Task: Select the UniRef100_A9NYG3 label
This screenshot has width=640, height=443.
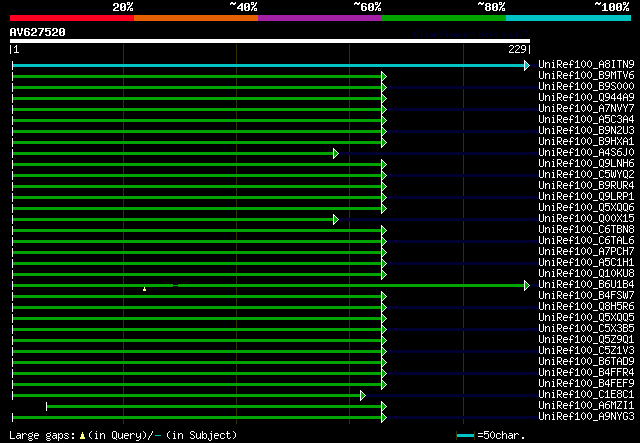Action: tap(586, 417)
